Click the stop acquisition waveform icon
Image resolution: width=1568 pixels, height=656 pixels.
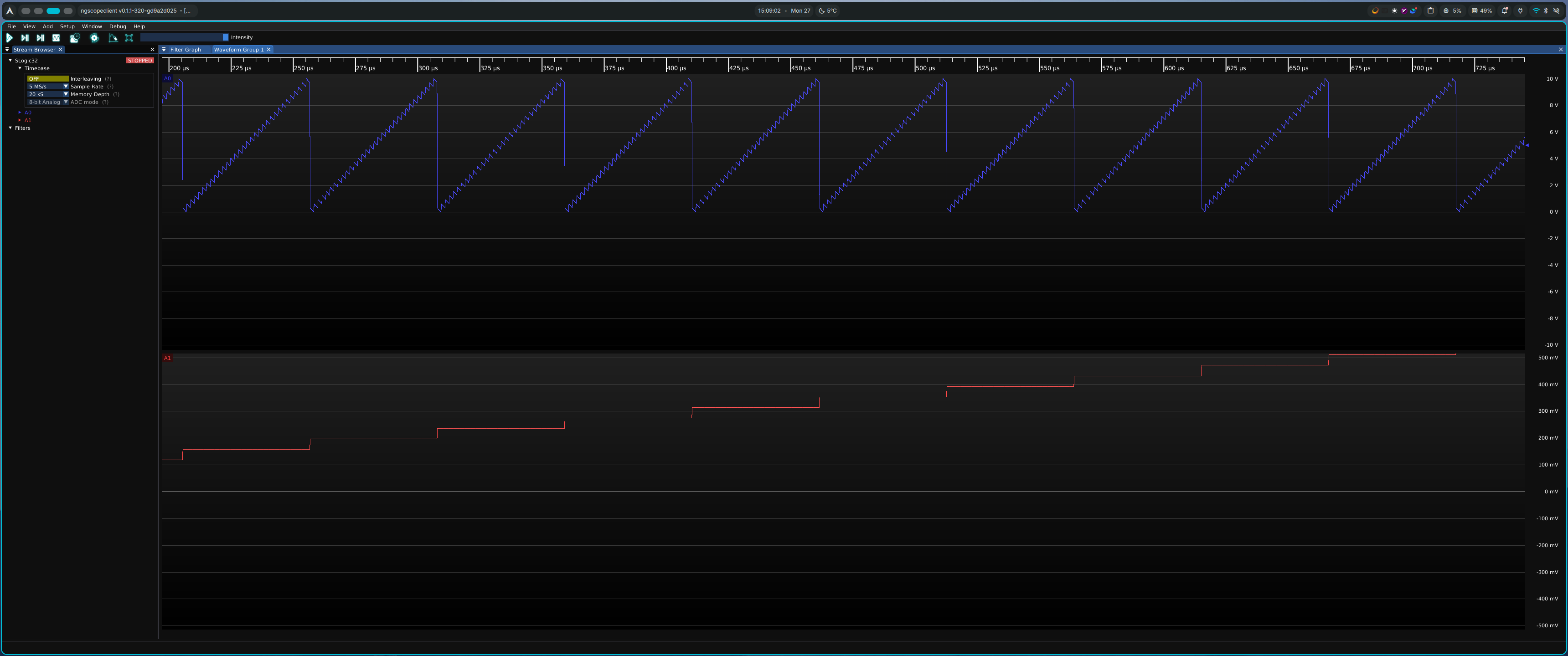click(x=56, y=38)
